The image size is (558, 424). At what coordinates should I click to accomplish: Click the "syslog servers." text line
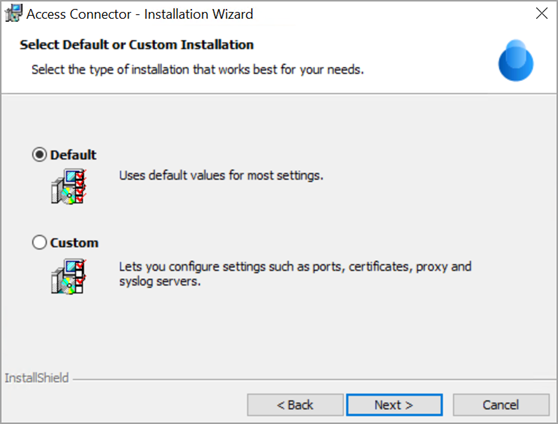click(160, 281)
